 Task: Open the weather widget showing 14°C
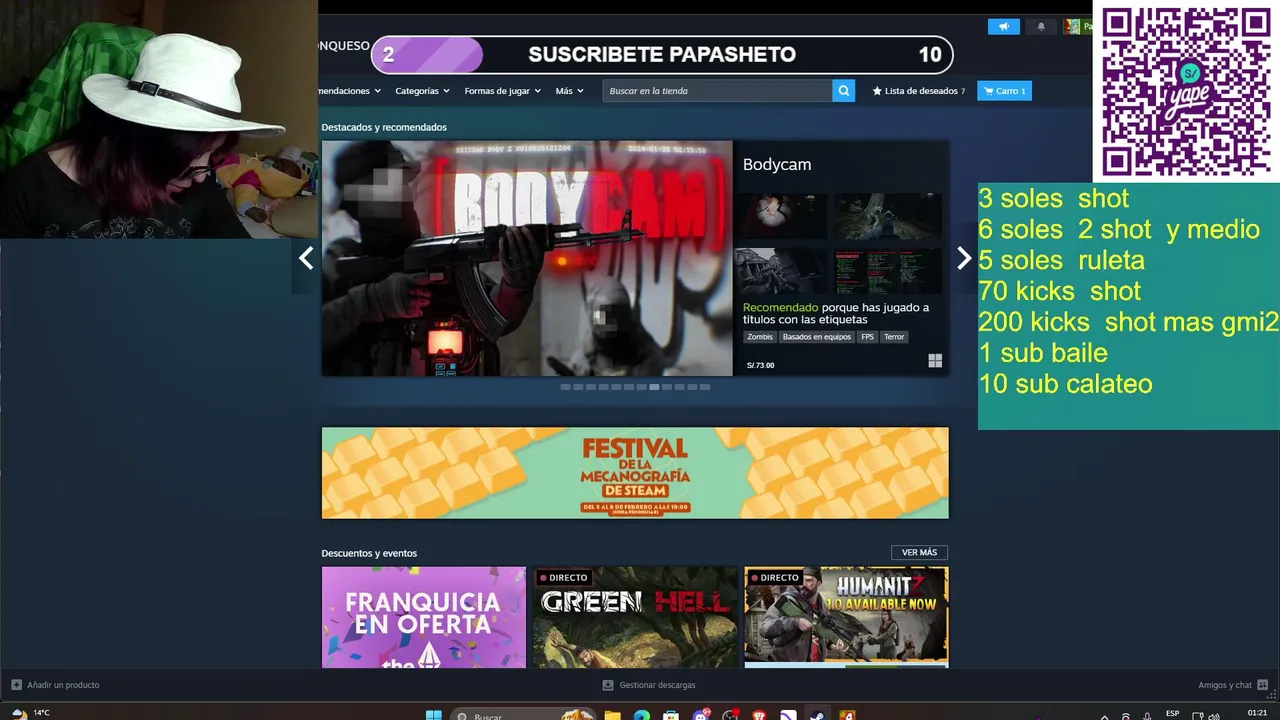tap(30, 713)
